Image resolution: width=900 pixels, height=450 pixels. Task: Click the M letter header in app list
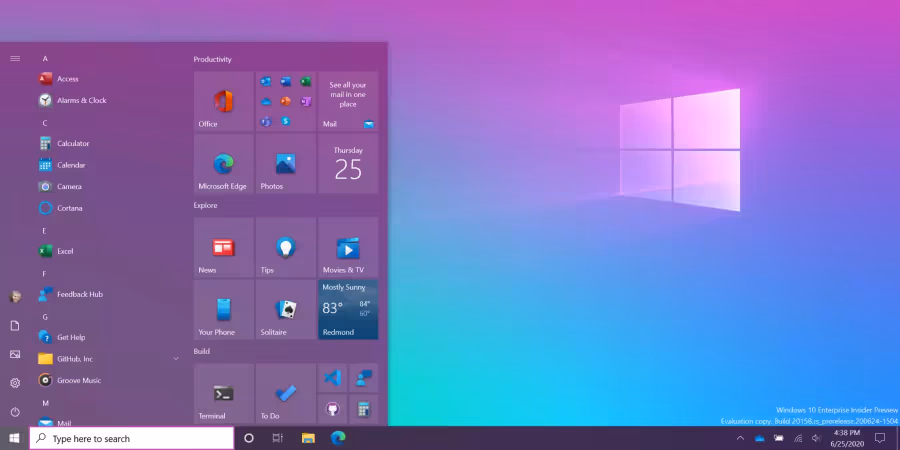pos(46,403)
